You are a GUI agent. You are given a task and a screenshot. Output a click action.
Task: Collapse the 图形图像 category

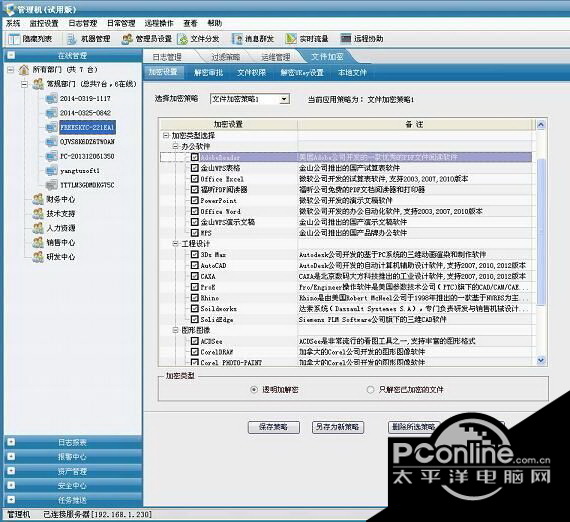175,330
